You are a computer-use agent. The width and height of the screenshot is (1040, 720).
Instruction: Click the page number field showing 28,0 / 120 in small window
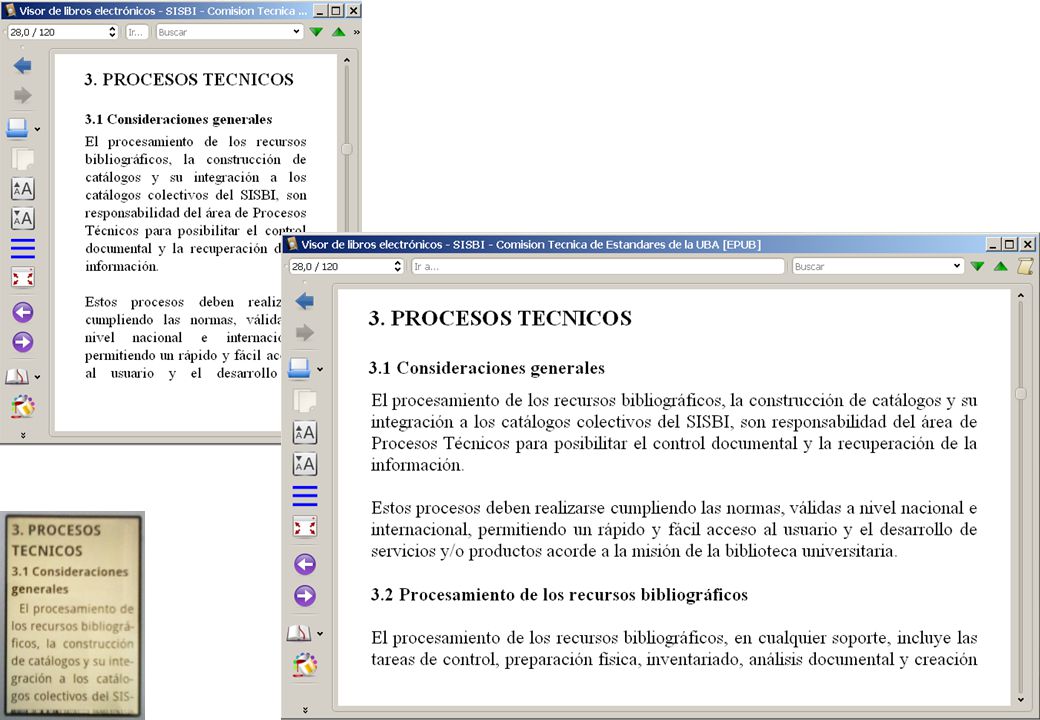tap(63, 32)
